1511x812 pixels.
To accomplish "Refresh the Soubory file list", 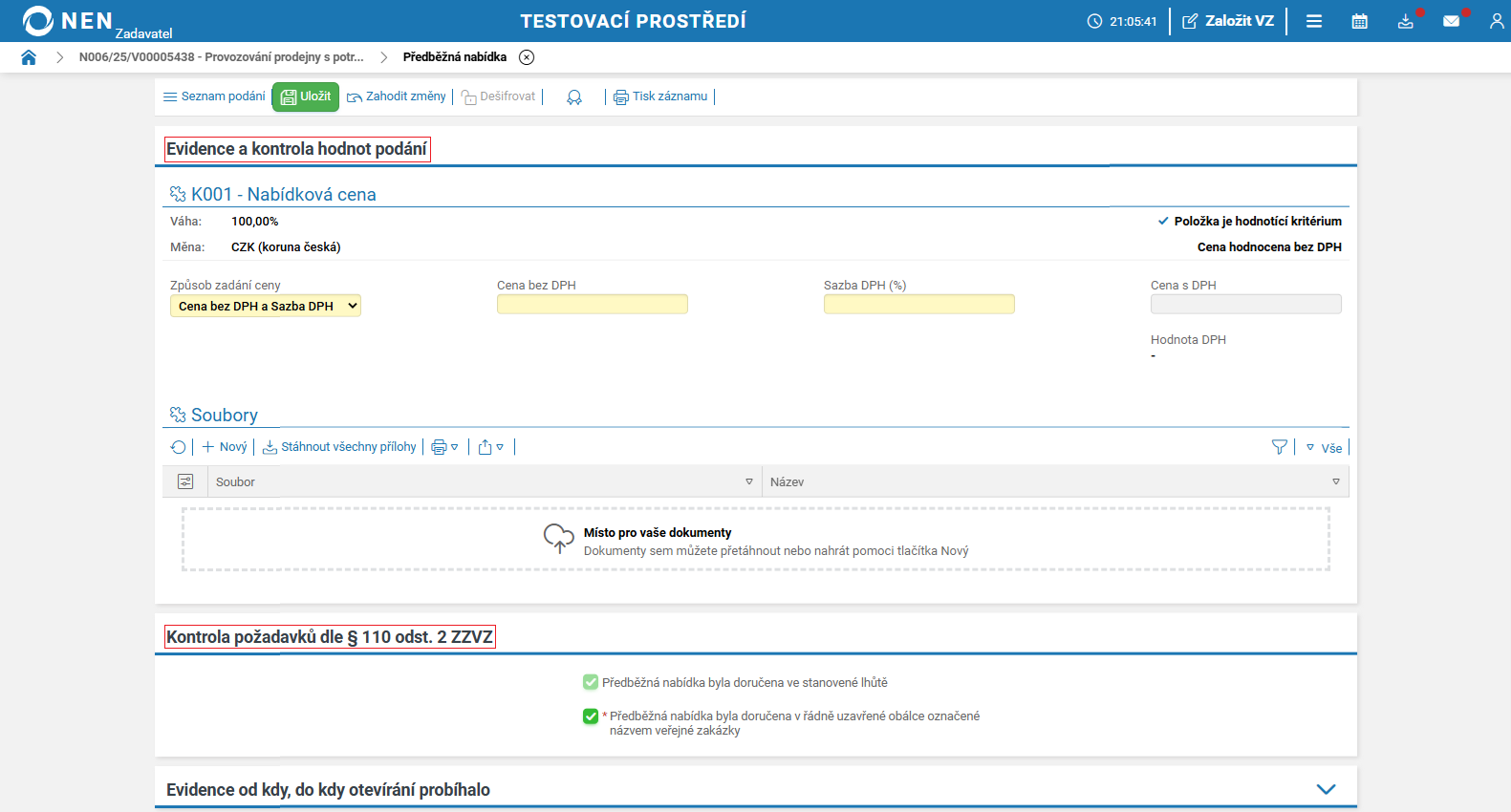I will (x=179, y=447).
